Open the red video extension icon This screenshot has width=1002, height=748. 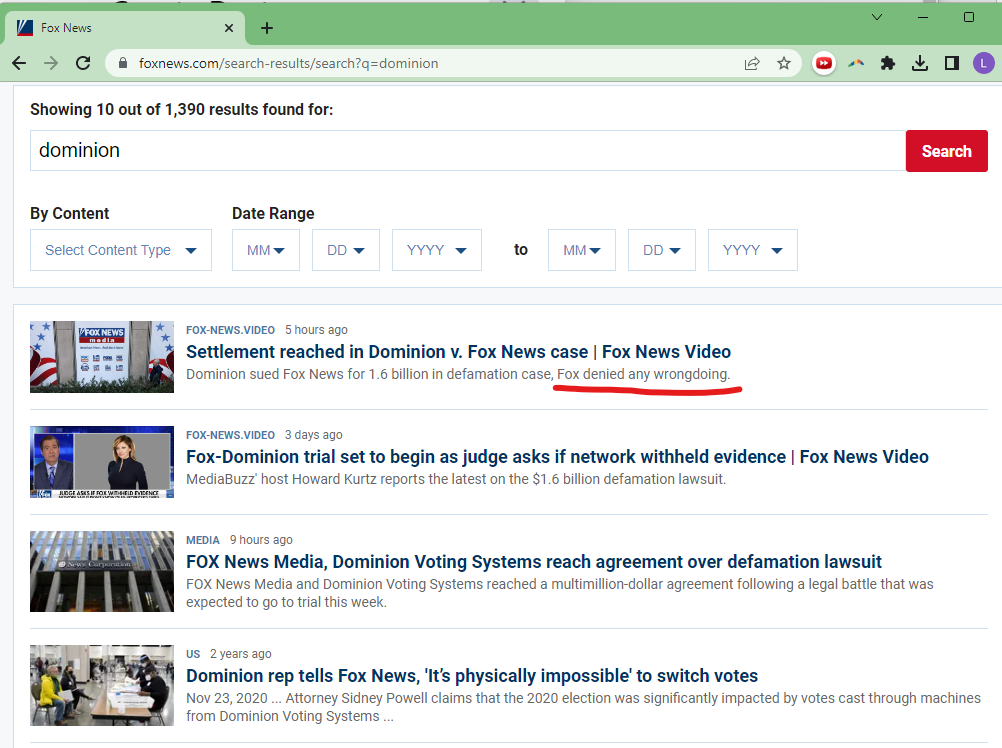[x=824, y=63]
